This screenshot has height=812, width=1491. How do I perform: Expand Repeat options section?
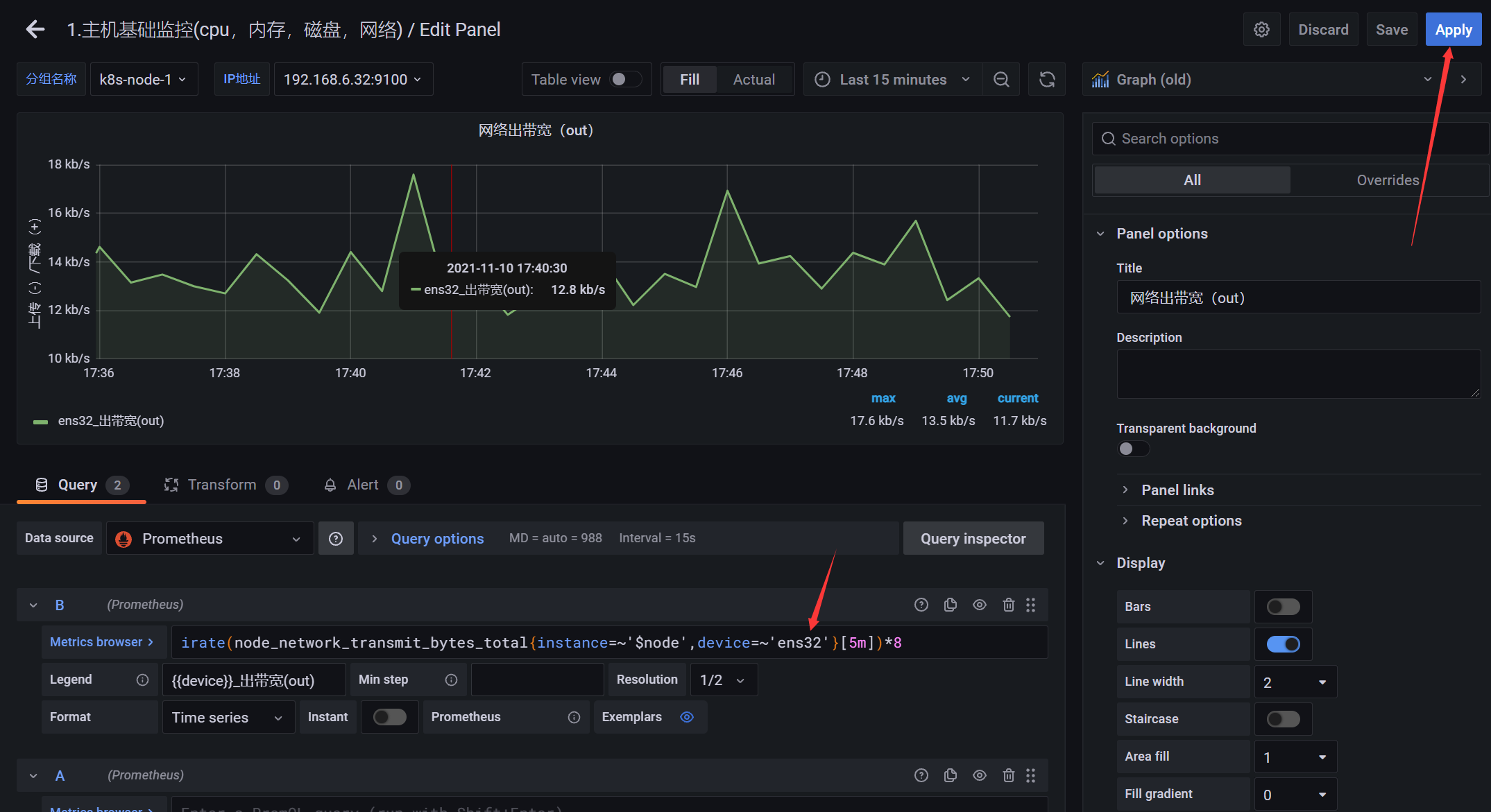(x=1191, y=521)
